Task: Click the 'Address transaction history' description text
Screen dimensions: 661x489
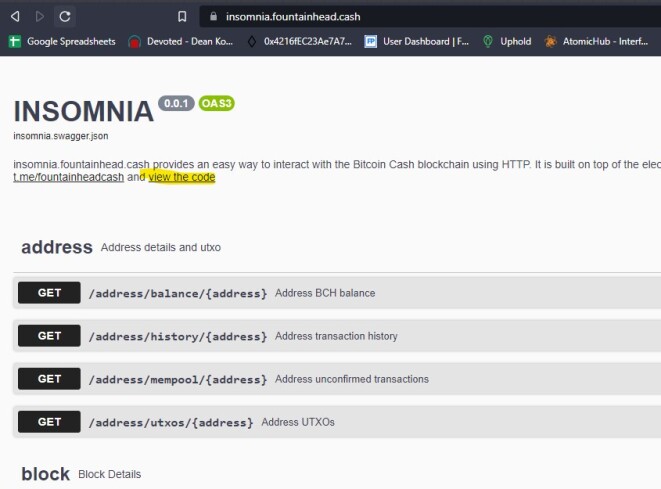Action: [x=336, y=336]
